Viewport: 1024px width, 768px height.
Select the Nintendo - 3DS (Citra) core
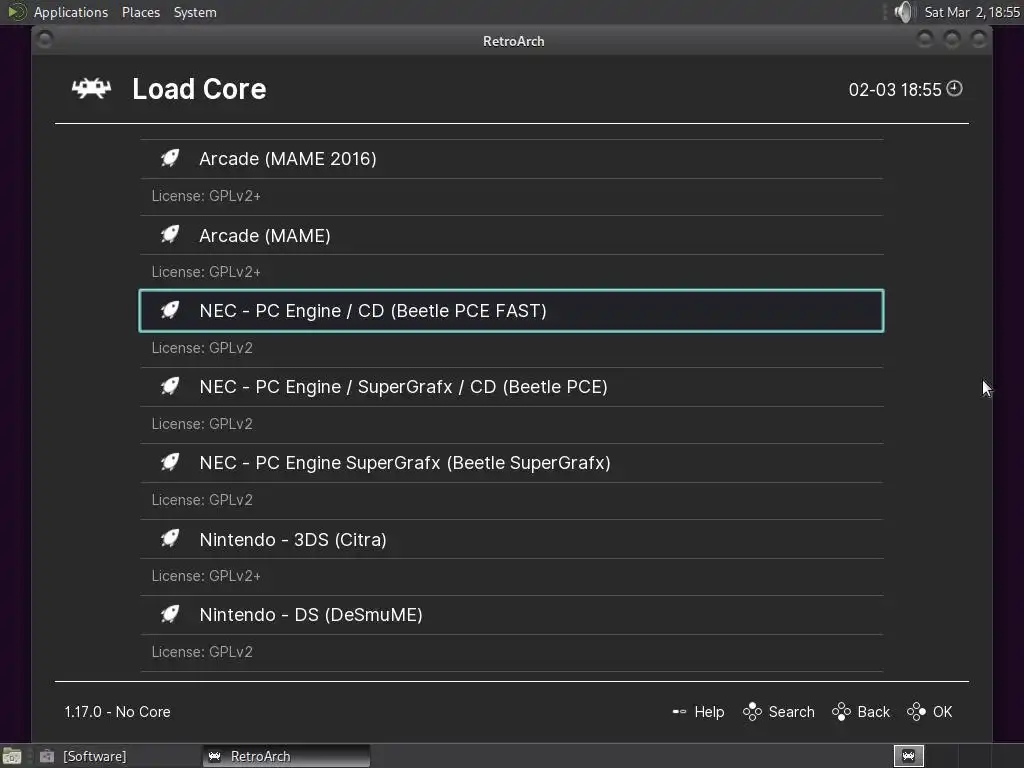click(x=511, y=539)
